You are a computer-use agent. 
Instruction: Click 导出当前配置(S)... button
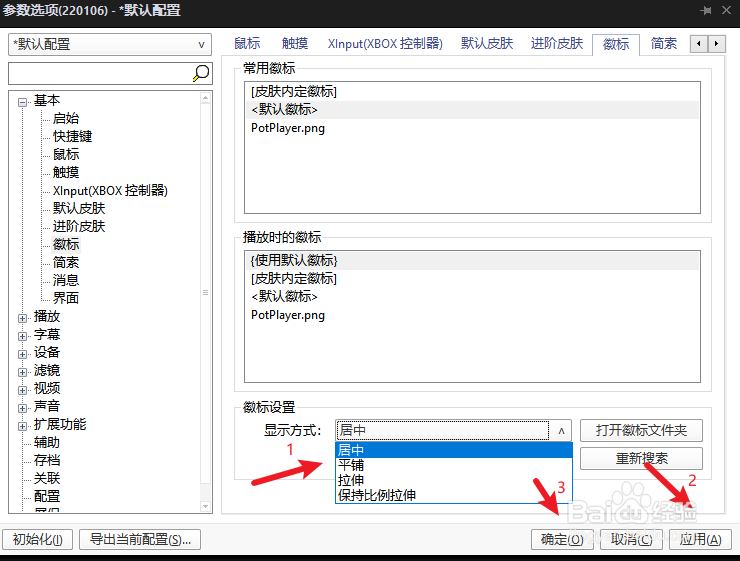click(140, 539)
